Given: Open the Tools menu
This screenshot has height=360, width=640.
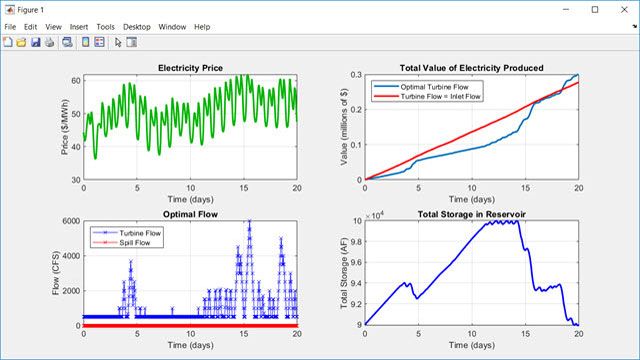Looking at the screenshot, I should 105,27.
